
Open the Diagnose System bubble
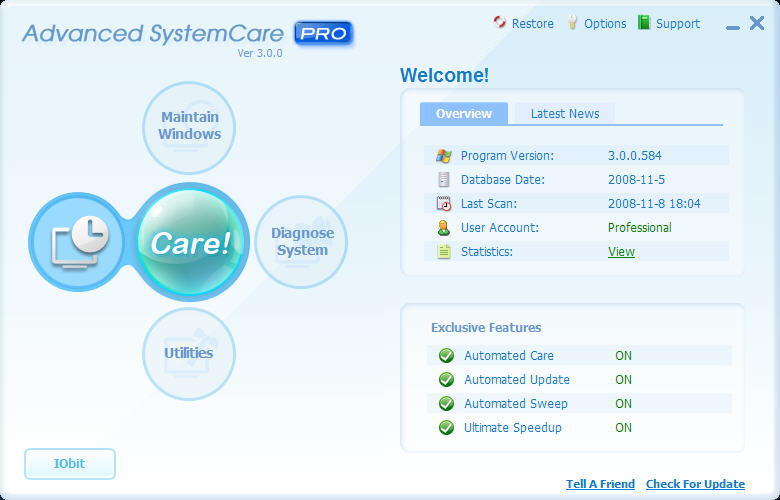coord(301,242)
